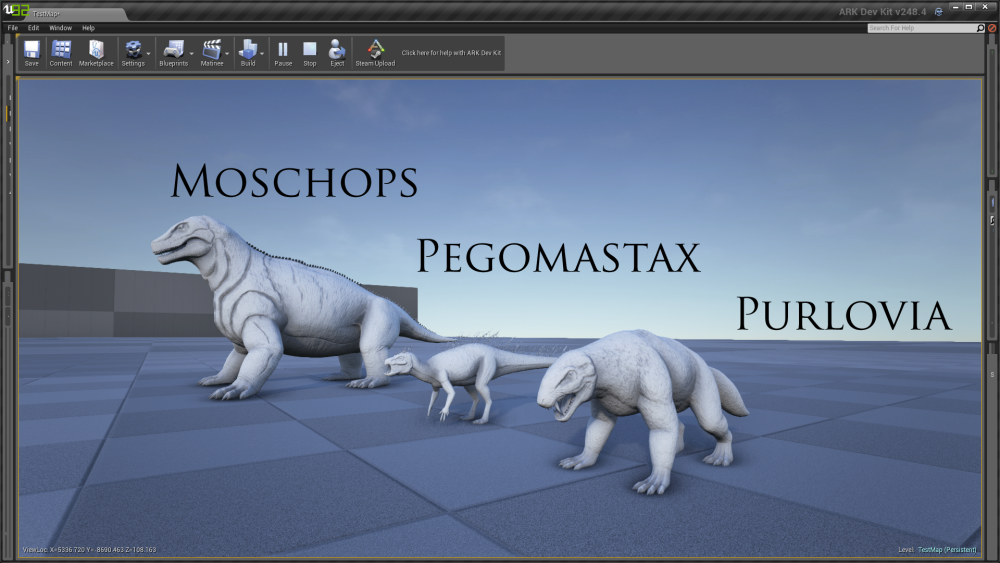Screen dimensions: 1000x563
Task: Eject from the player controller
Action: point(337,53)
